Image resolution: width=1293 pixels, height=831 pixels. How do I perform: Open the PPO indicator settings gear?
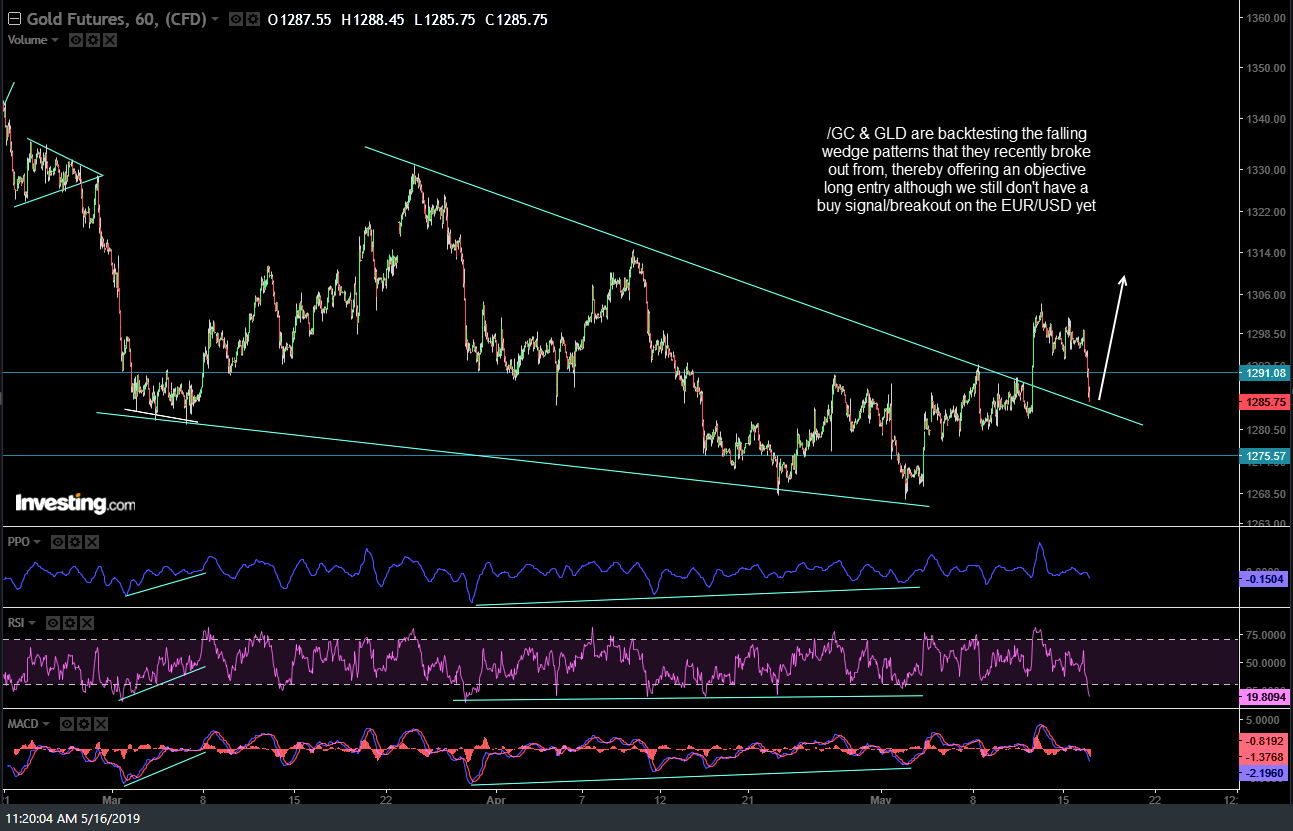(75, 542)
